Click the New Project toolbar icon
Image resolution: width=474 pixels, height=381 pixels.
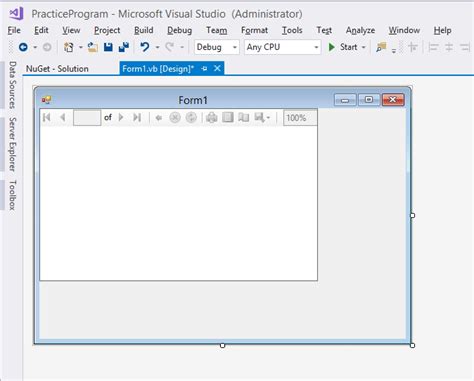(x=69, y=47)
